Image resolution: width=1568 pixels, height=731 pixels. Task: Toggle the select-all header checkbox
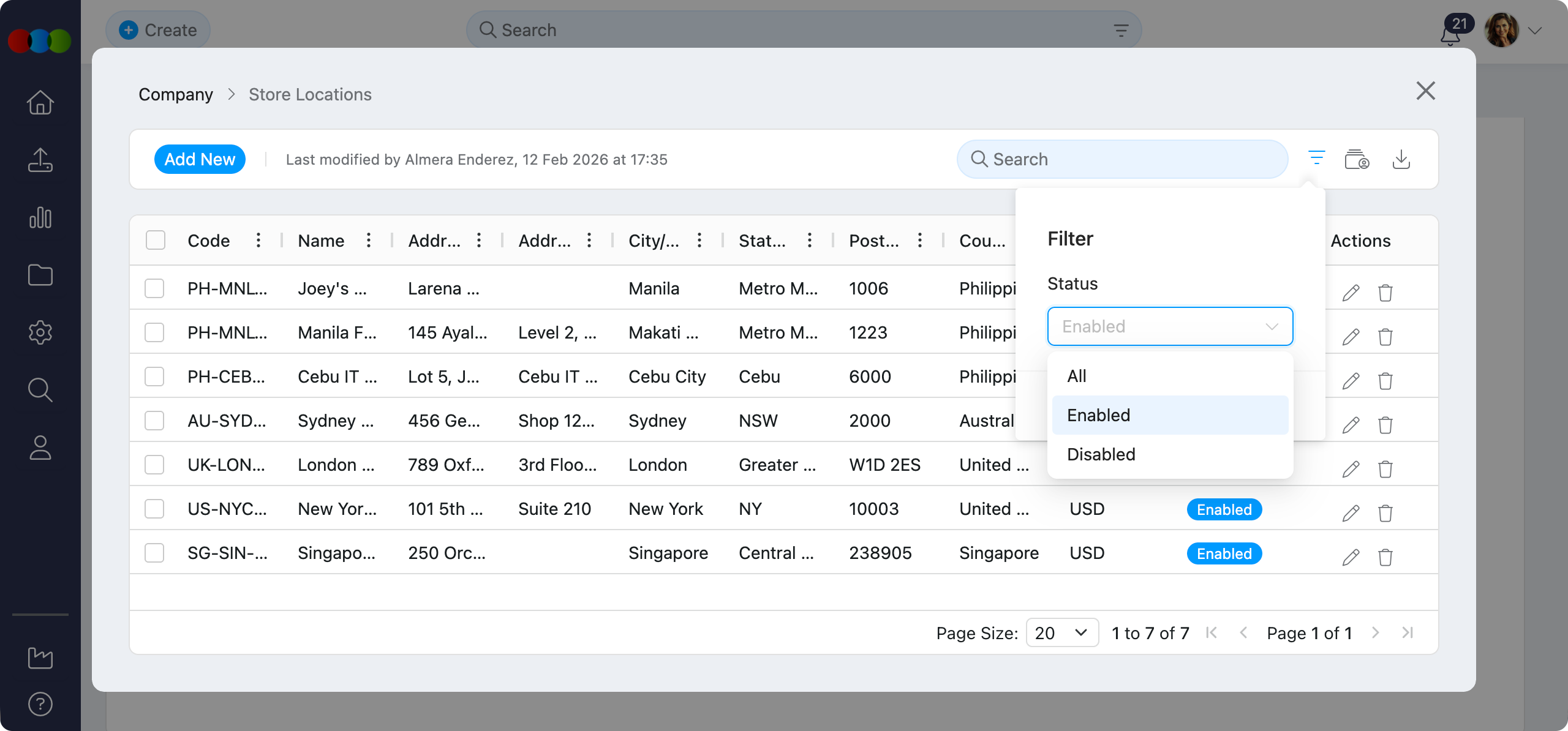coord(156,240)
